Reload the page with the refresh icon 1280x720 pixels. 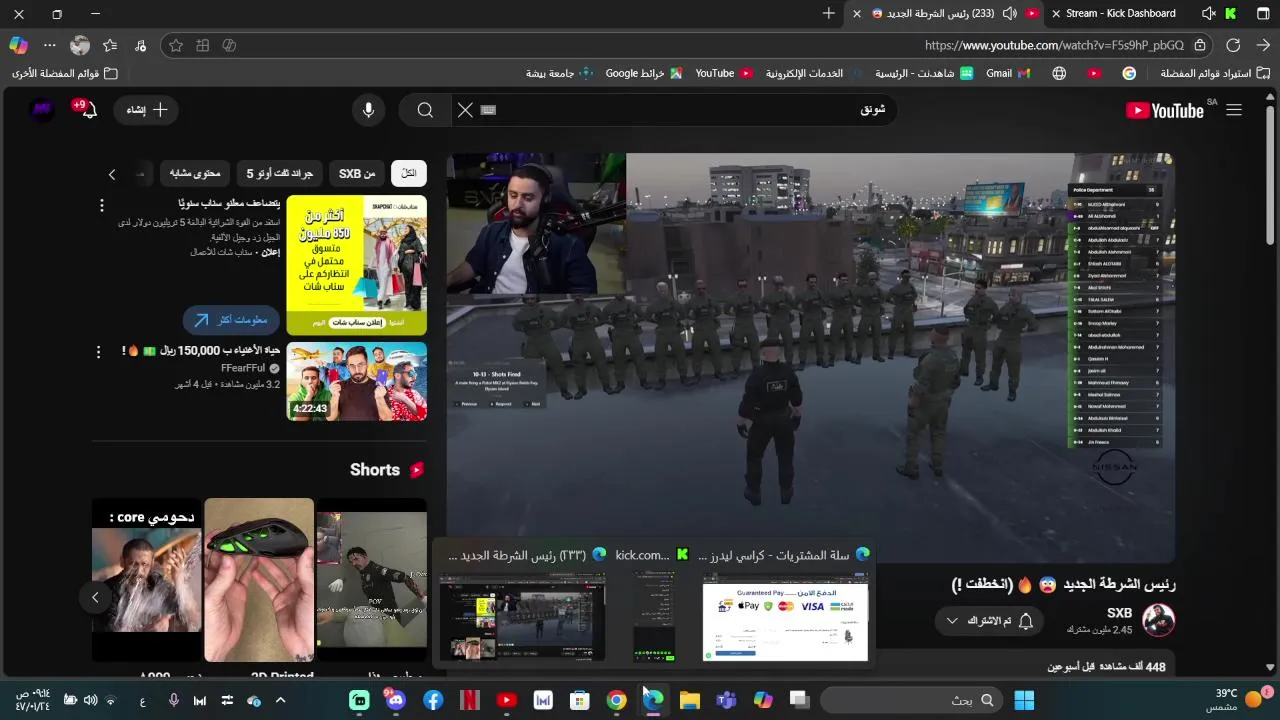[1233, 45]
